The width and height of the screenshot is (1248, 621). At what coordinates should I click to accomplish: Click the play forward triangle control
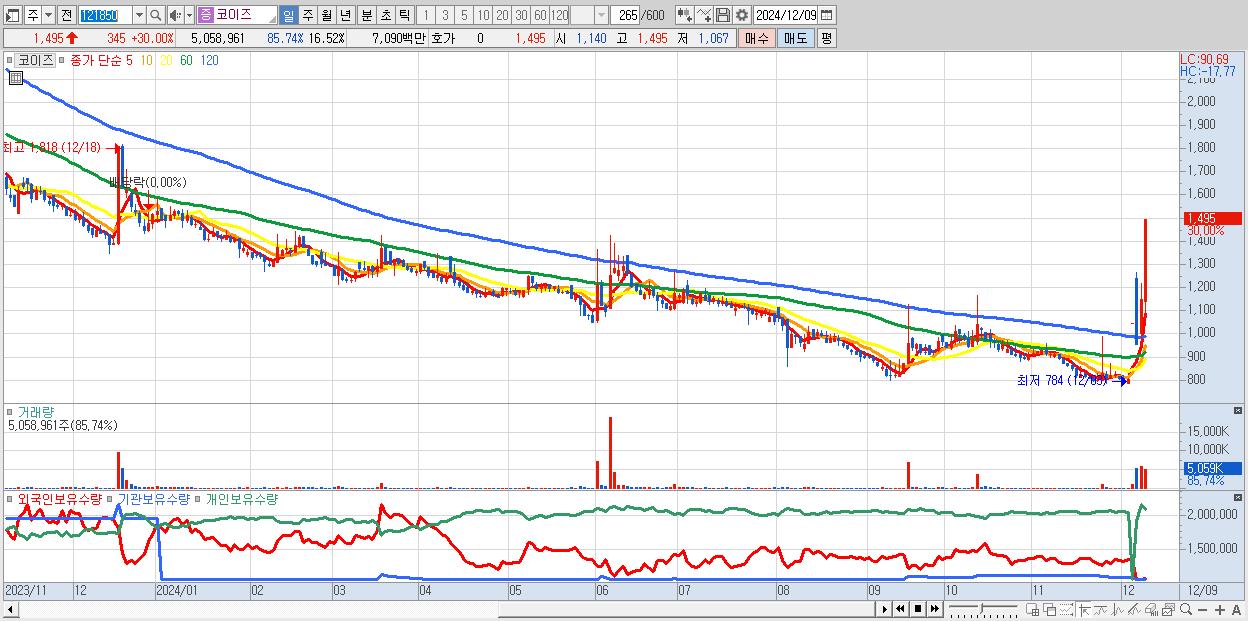click(885, 609)
